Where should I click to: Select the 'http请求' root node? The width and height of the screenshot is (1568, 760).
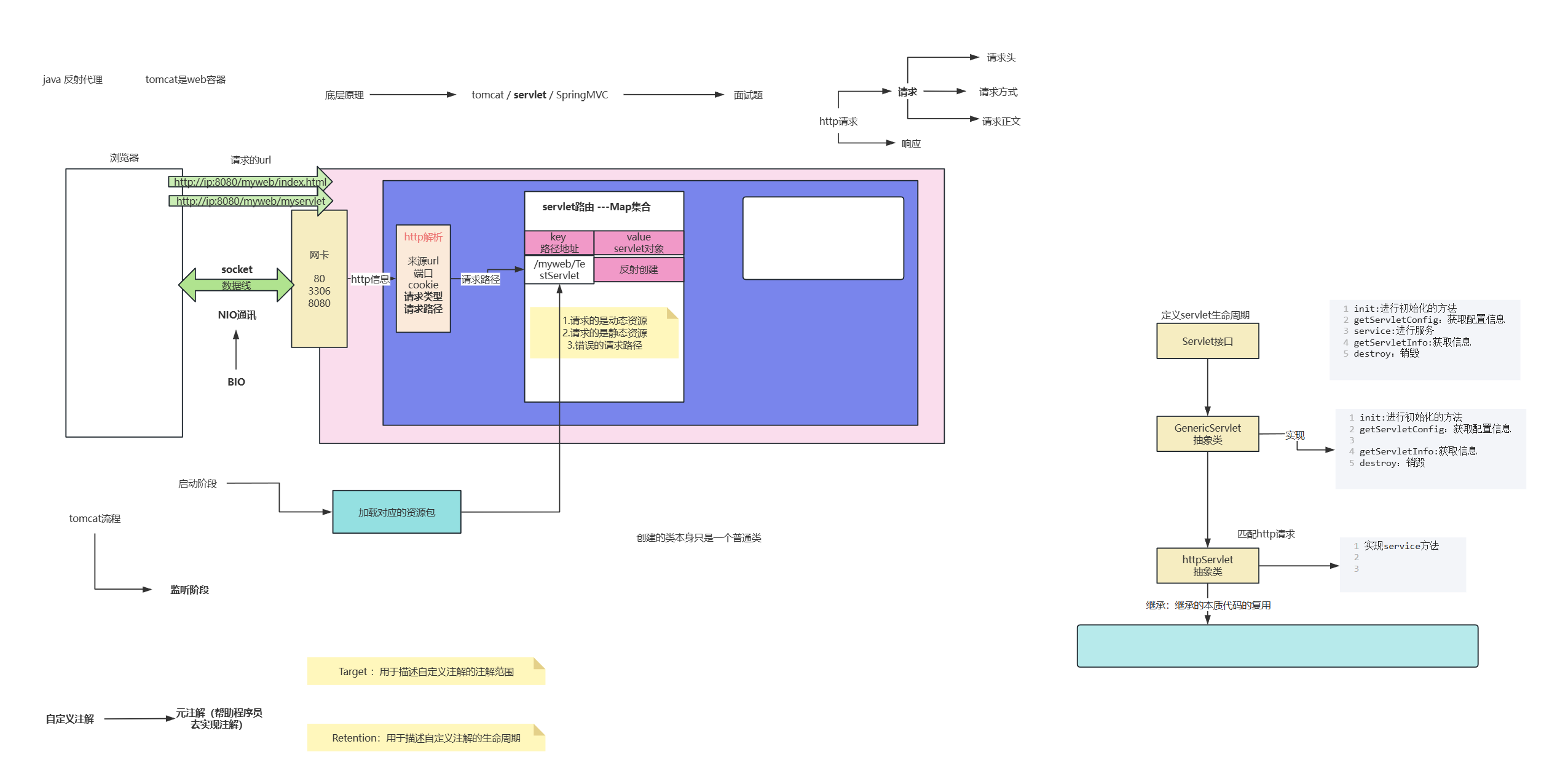838,121
